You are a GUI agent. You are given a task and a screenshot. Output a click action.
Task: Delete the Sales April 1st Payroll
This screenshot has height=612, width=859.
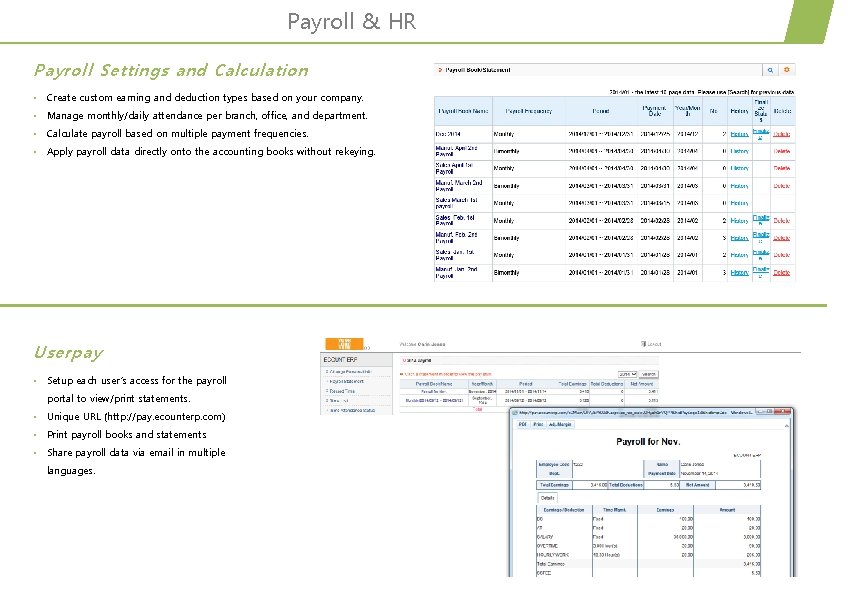click(782, 168)
